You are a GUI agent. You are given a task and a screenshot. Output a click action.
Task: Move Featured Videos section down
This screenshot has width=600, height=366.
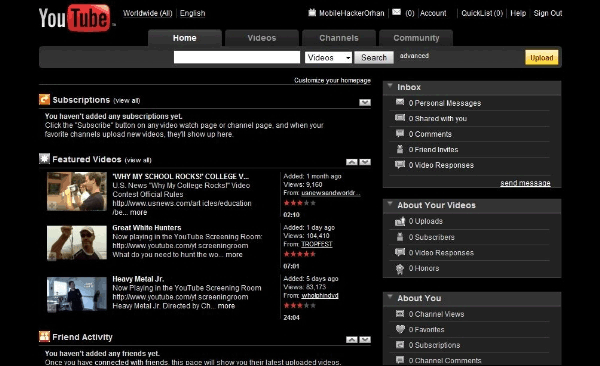coord(365,162)
